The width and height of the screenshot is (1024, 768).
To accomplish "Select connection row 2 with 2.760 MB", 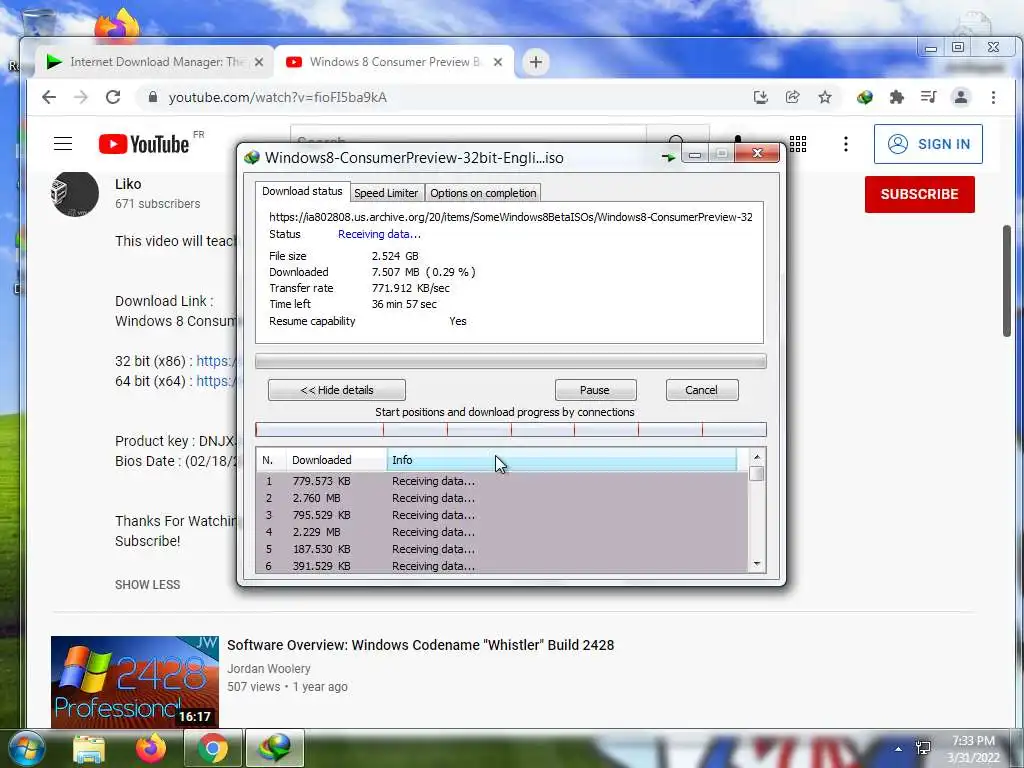I will coord(502,498).
